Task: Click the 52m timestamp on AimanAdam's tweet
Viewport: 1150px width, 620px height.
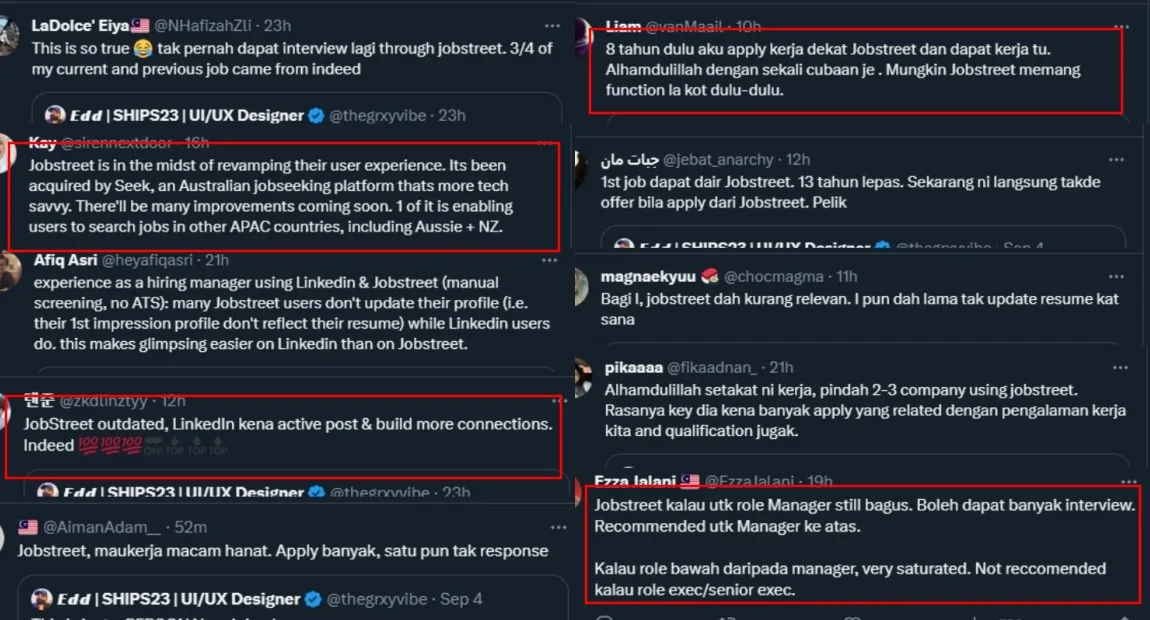Action: 190,528
